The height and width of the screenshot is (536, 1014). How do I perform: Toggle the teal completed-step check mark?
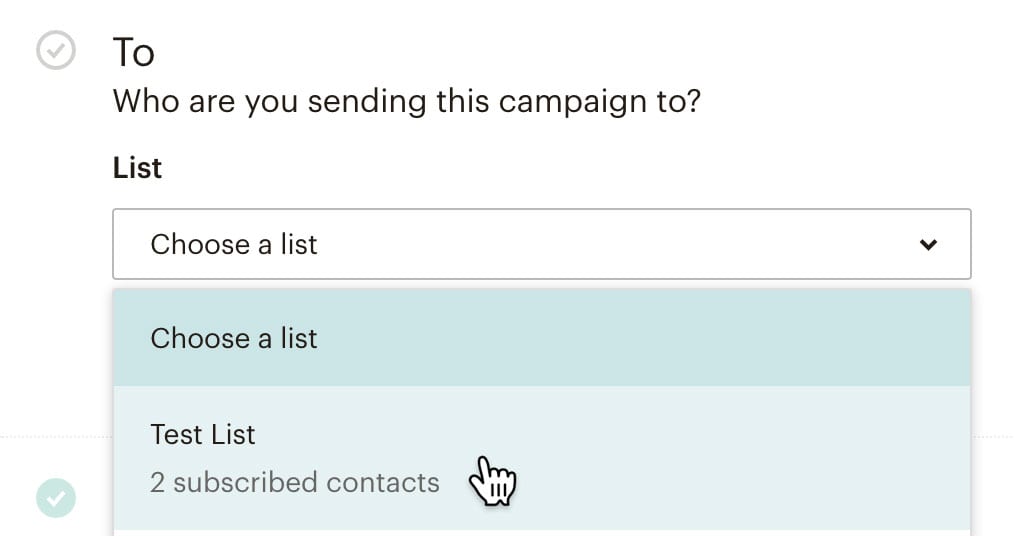point(56,498)
